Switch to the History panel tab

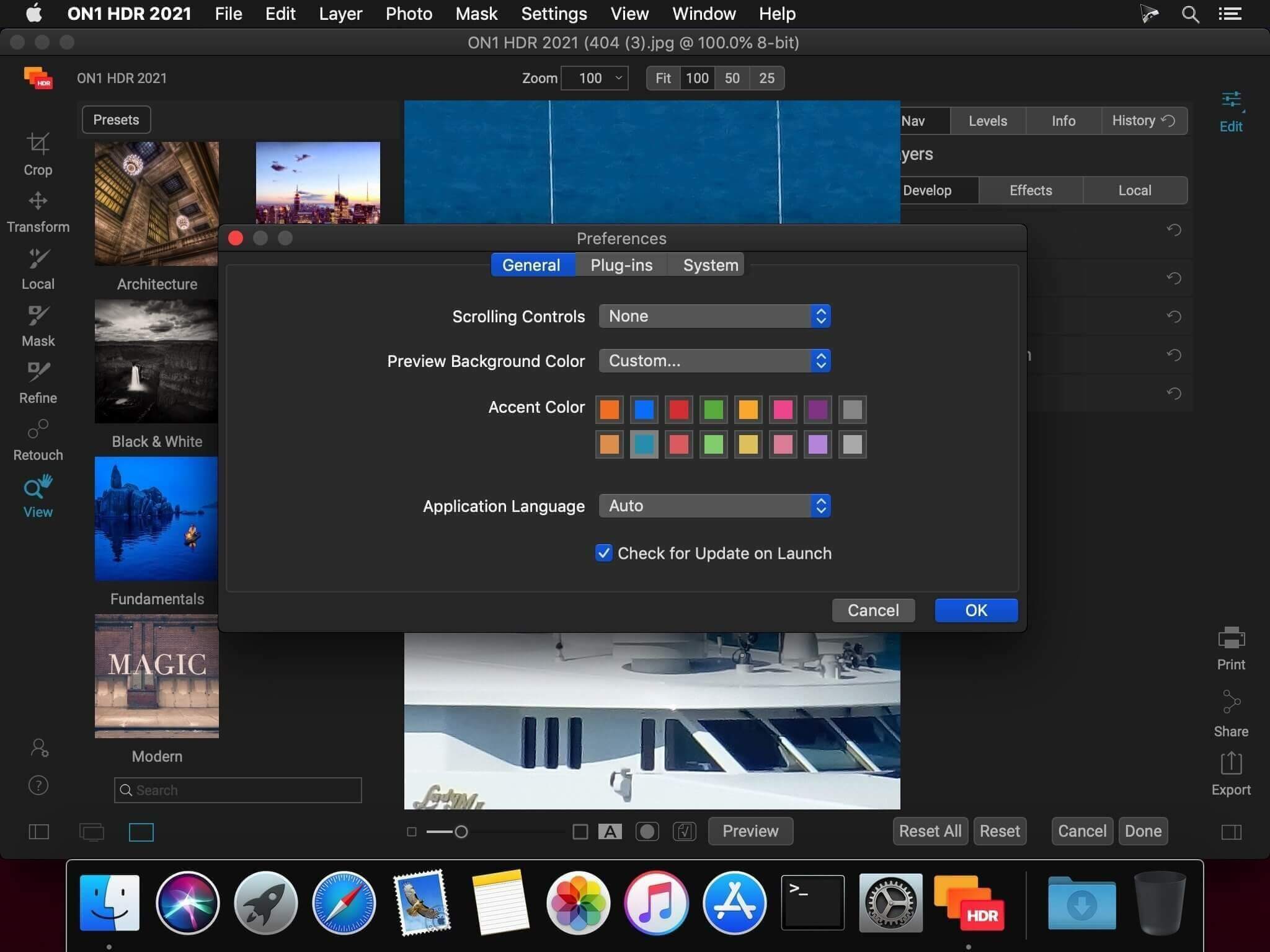coord(1143,121)
